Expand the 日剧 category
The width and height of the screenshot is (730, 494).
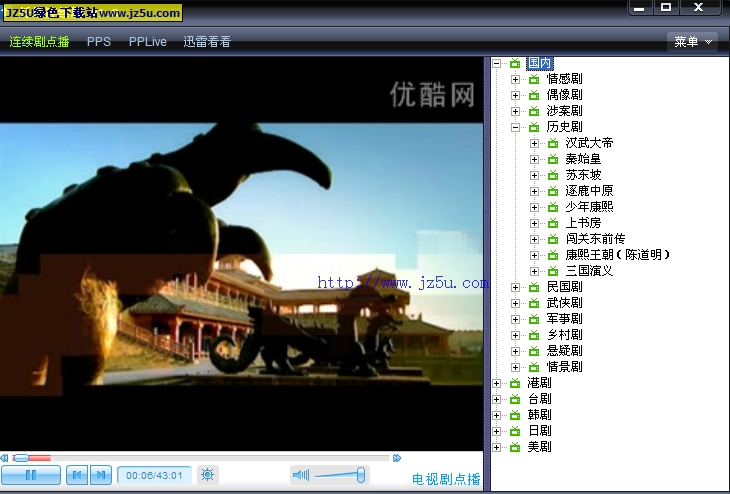click(496, 432)
